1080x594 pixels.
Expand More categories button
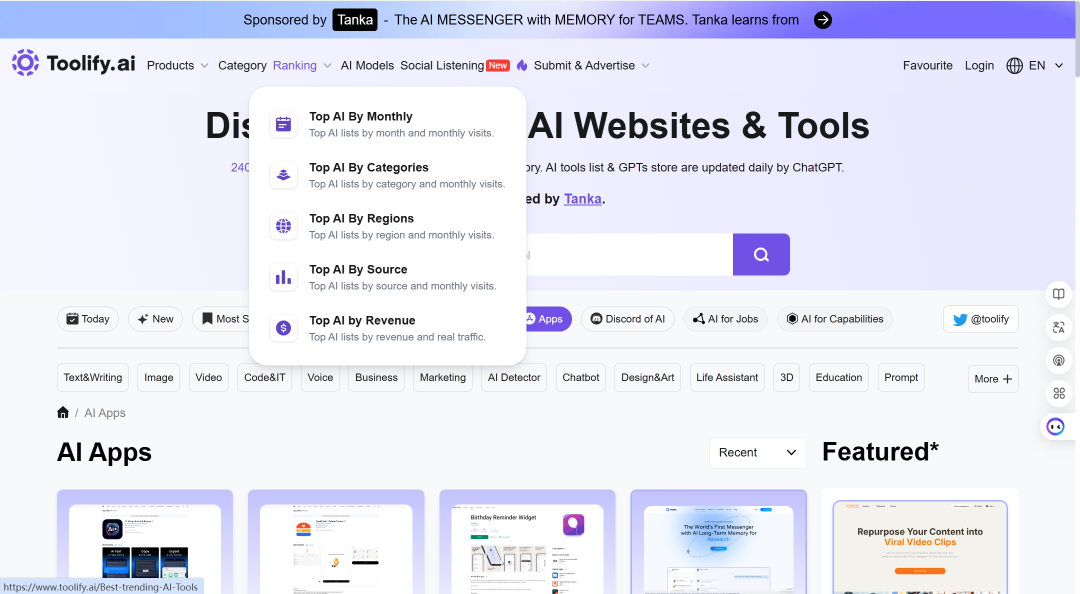(993, 379)
